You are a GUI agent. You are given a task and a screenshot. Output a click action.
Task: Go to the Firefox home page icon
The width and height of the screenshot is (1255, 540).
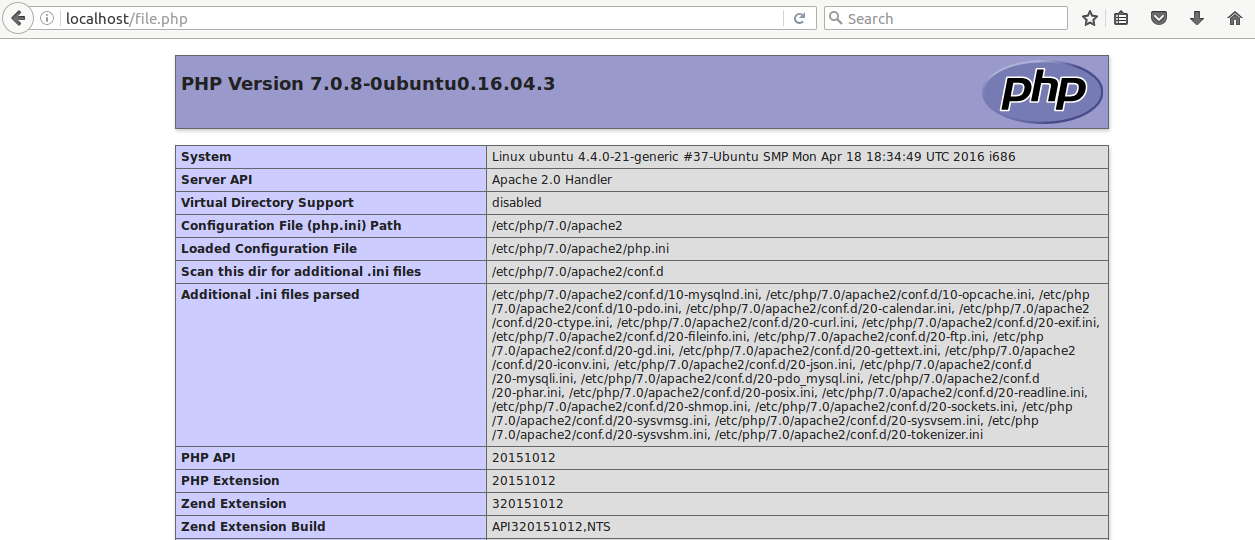[x=1234, y=18]
